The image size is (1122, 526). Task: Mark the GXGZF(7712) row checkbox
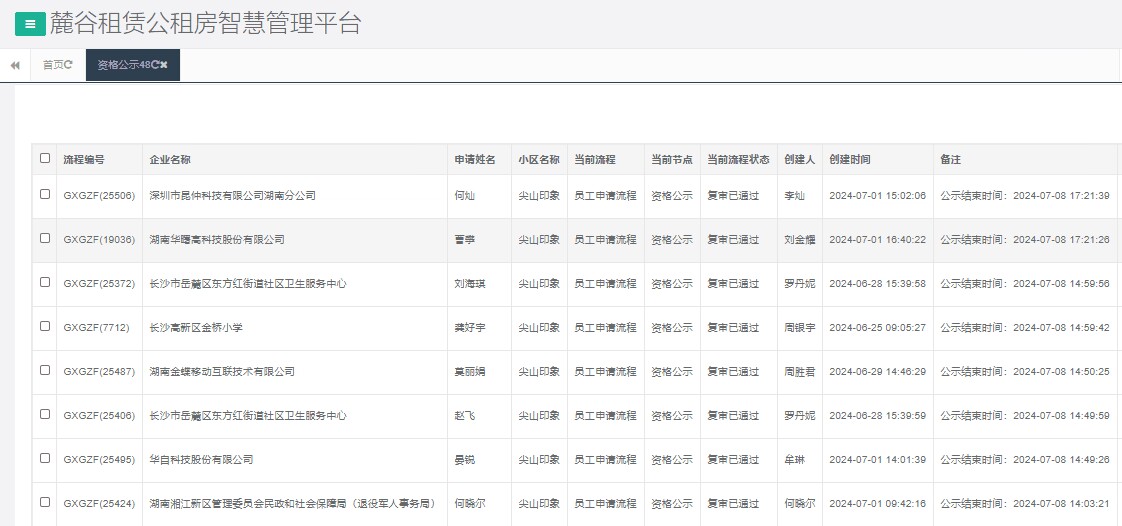click(x=45, y=327)
